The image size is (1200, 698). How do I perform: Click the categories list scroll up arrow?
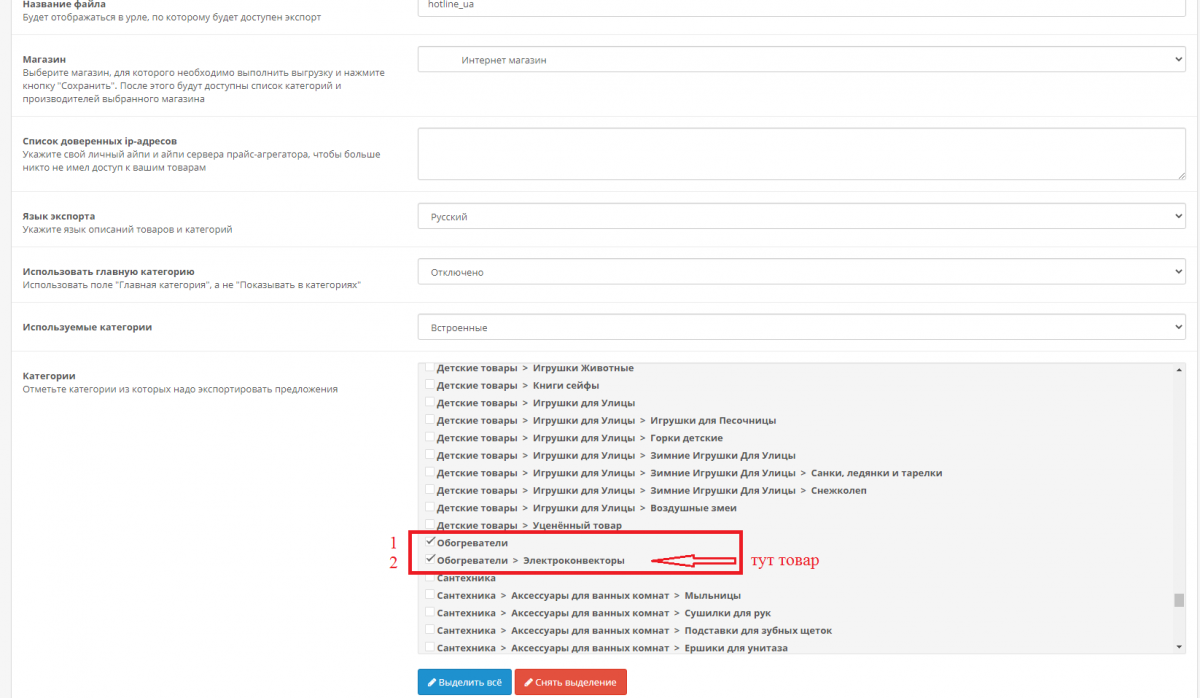1178,368
